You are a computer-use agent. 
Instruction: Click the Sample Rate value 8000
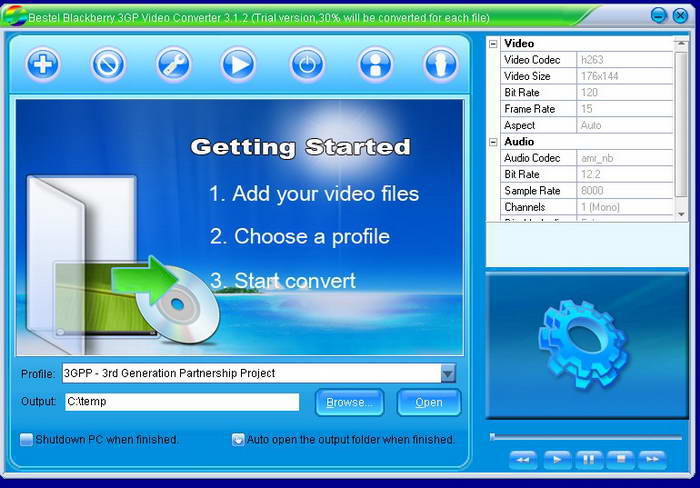[x=625, y=191]
